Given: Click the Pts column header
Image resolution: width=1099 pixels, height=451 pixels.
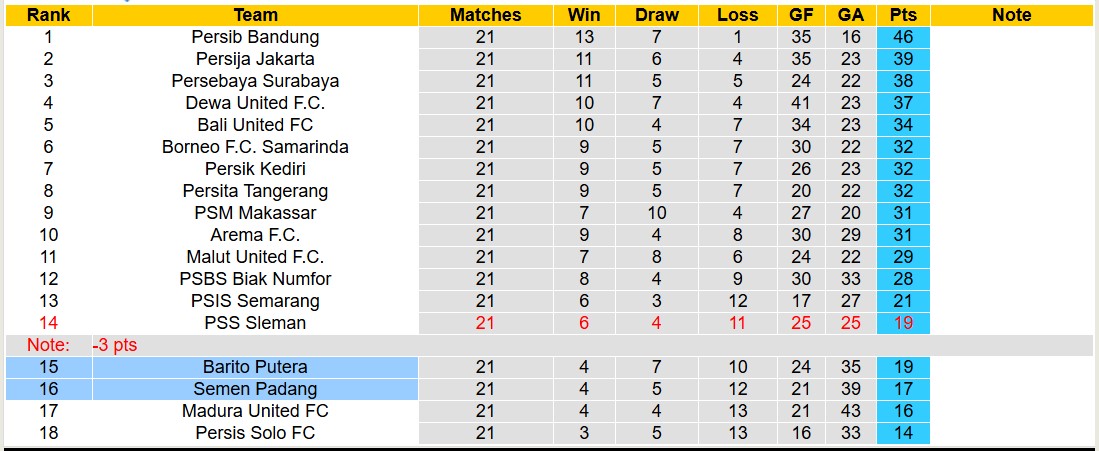Looking at the screenshot, I should [903, 15].
